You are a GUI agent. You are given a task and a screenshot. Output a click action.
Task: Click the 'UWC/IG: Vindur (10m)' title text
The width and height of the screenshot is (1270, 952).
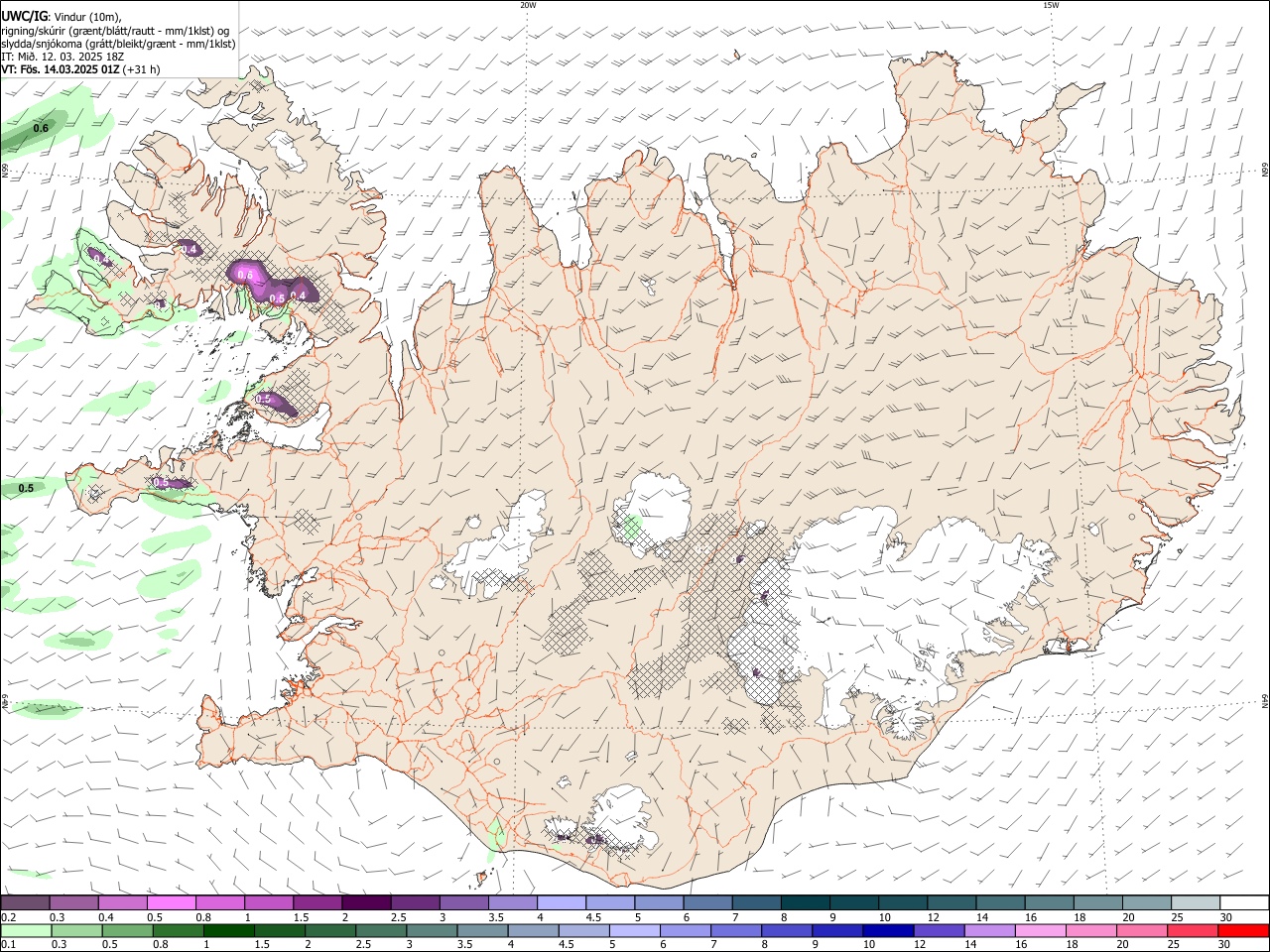[x=61, y=15]
